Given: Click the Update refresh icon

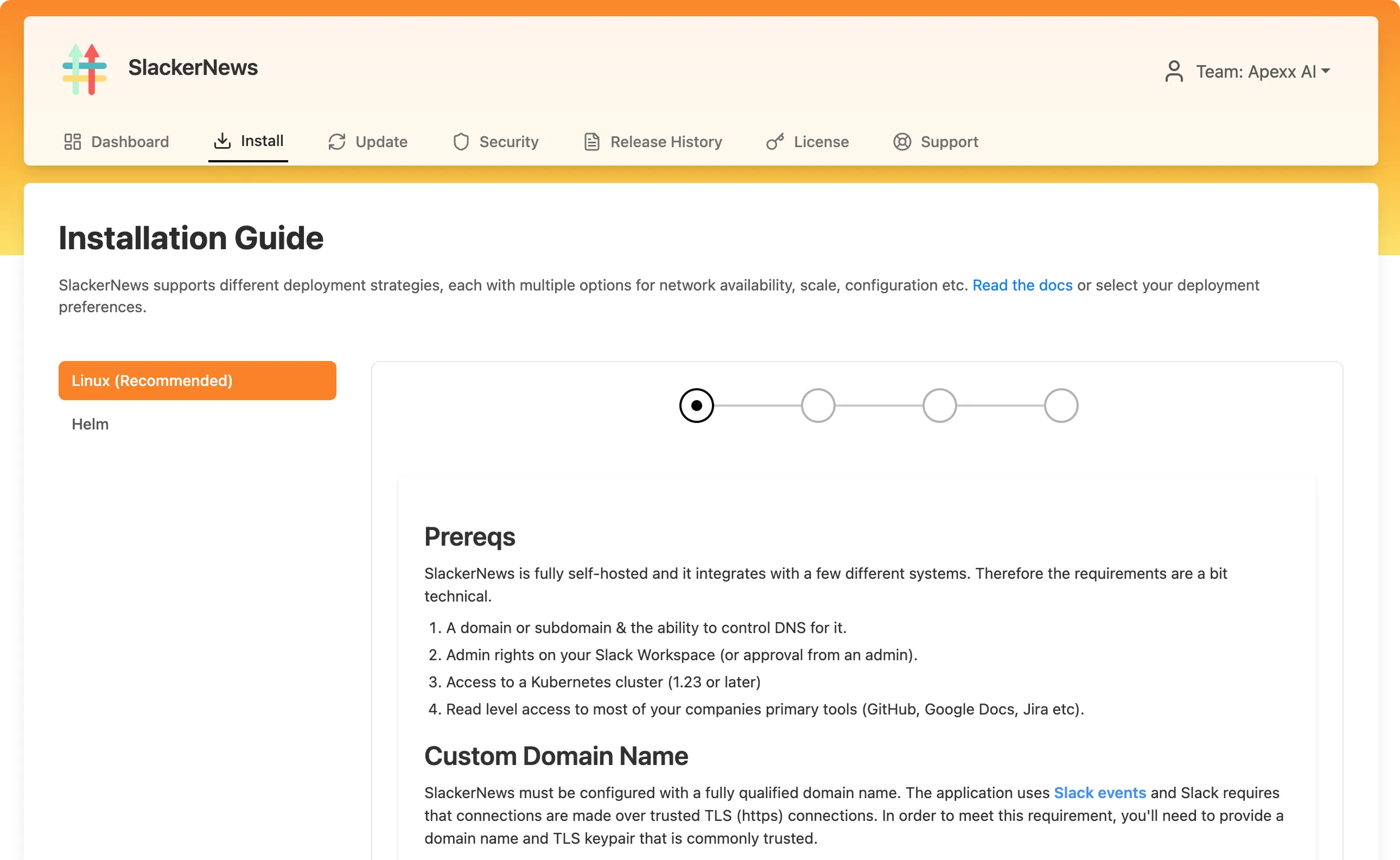Looking at the screenshot, I should coord(336,142).
